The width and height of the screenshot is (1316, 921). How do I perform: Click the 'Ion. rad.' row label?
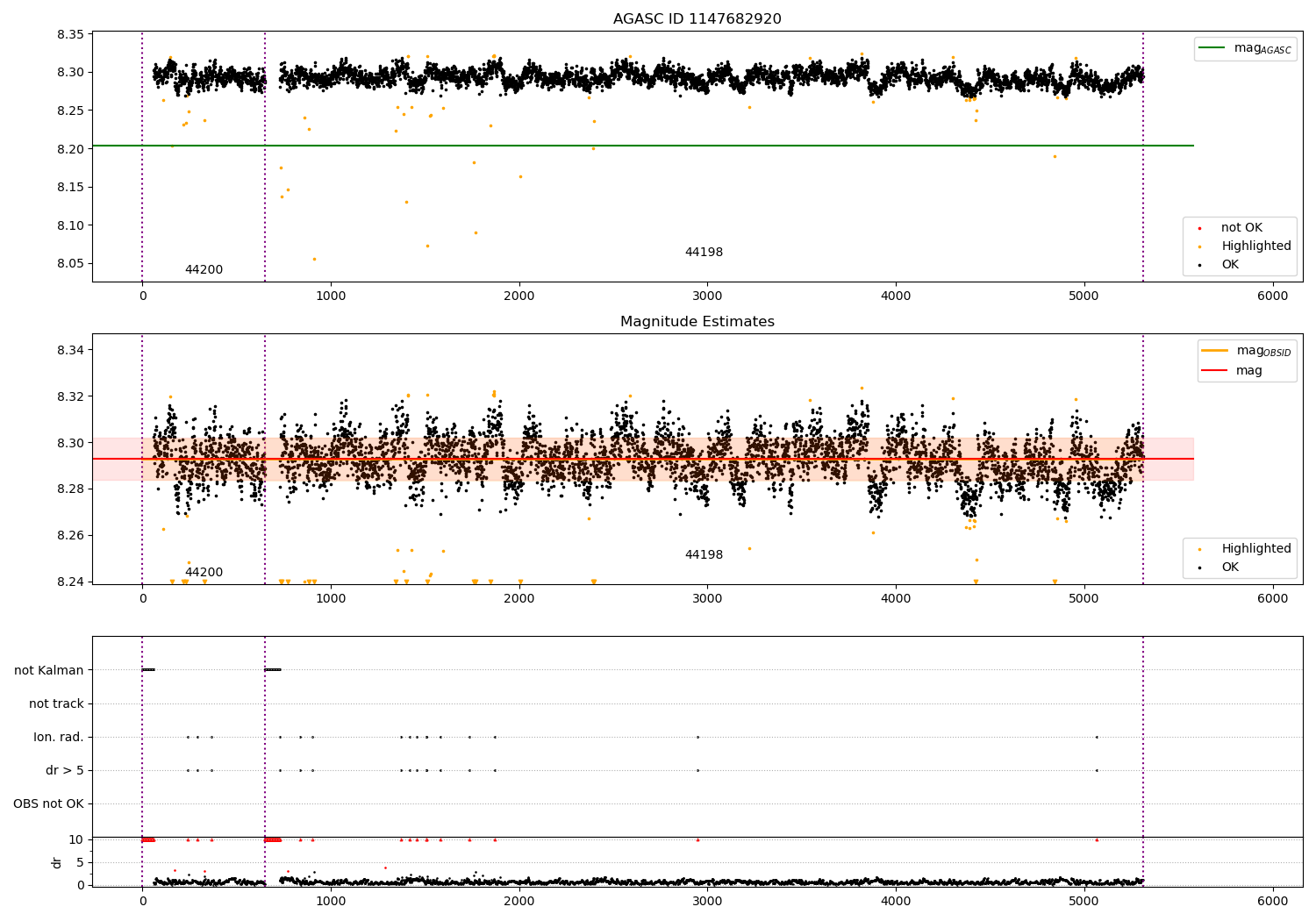pyautogui.click(x=59, y=737)
